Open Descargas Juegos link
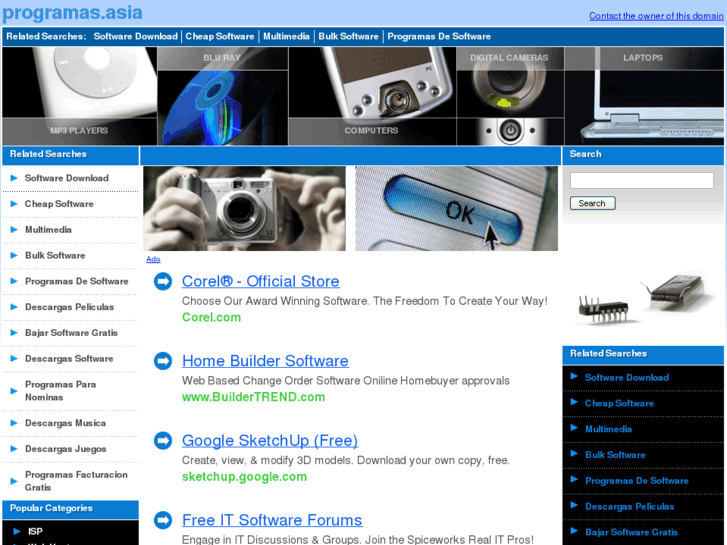Image resolution: width=727 pixels, height=545 pixels. pos(66,449)
